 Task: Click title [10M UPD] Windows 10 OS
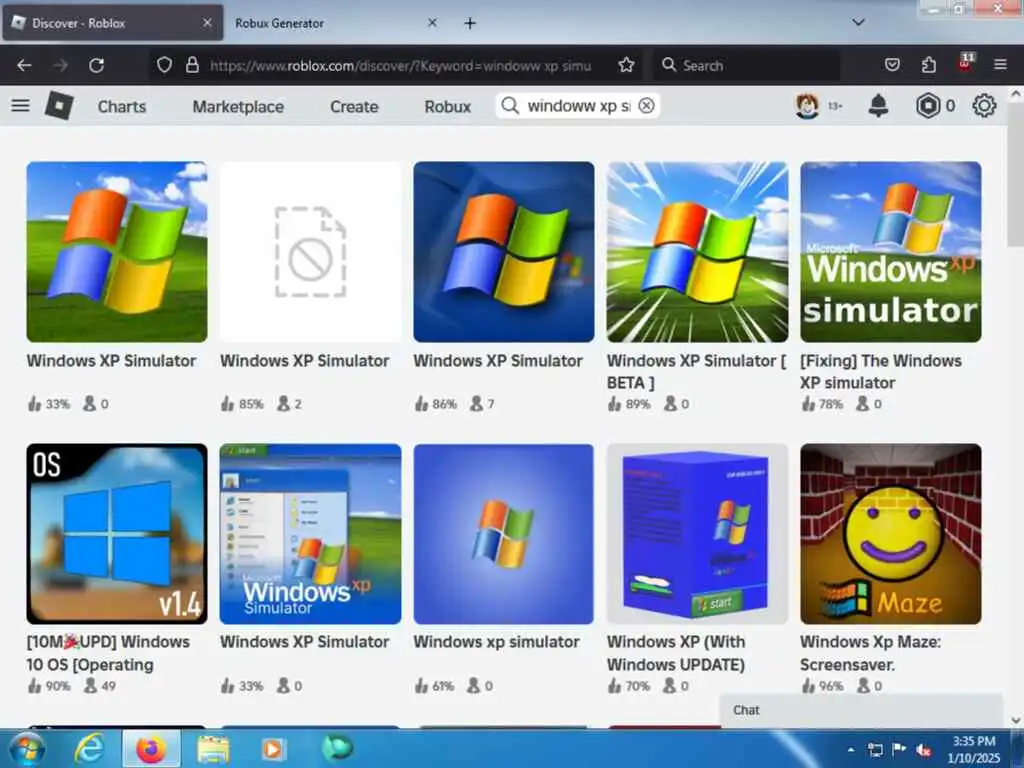[108, 653]
